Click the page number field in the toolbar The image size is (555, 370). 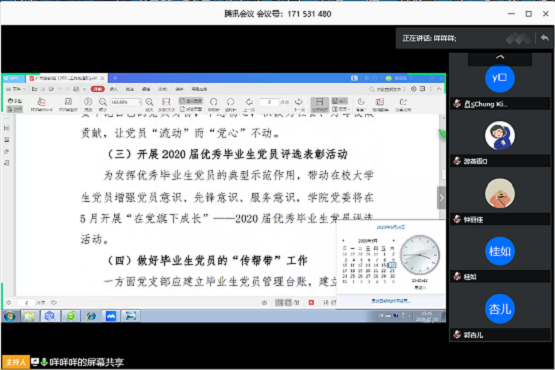[269, 102]
